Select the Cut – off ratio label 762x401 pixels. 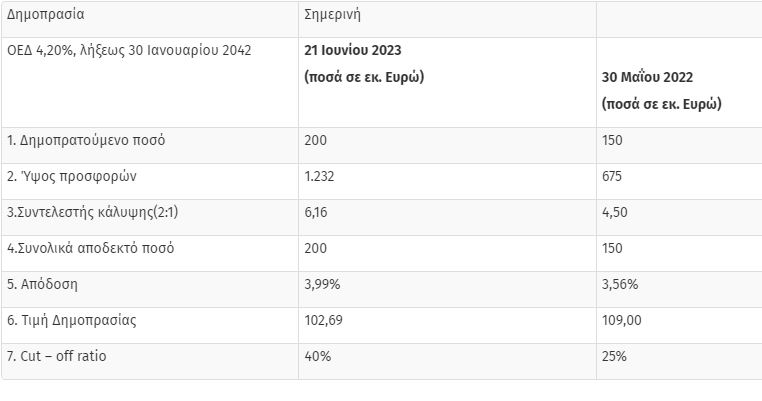pos(56,356)
